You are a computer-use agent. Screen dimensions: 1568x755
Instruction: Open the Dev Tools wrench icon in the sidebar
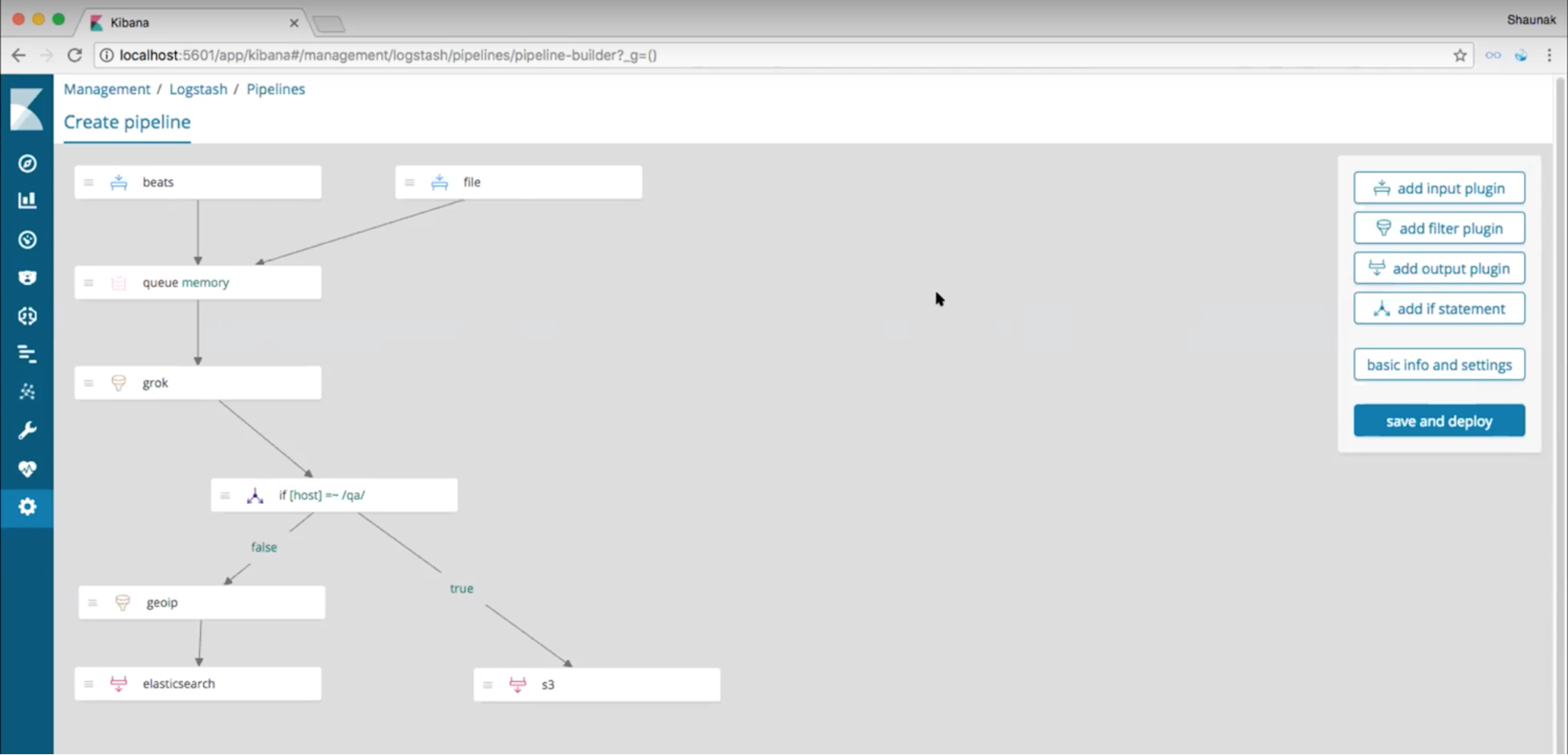coord(27,430)
